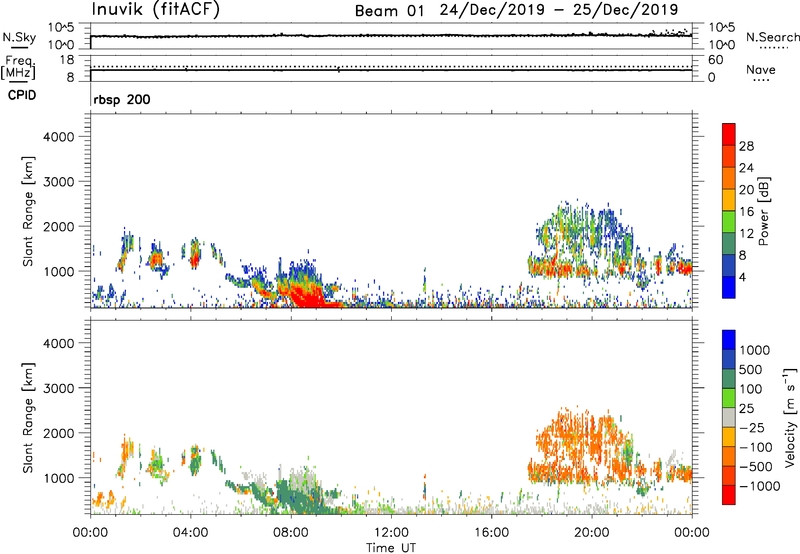Click the '4000' tick on the power panel axis
This screenshot has width=800, height=554.
click(x=58, y=137)
